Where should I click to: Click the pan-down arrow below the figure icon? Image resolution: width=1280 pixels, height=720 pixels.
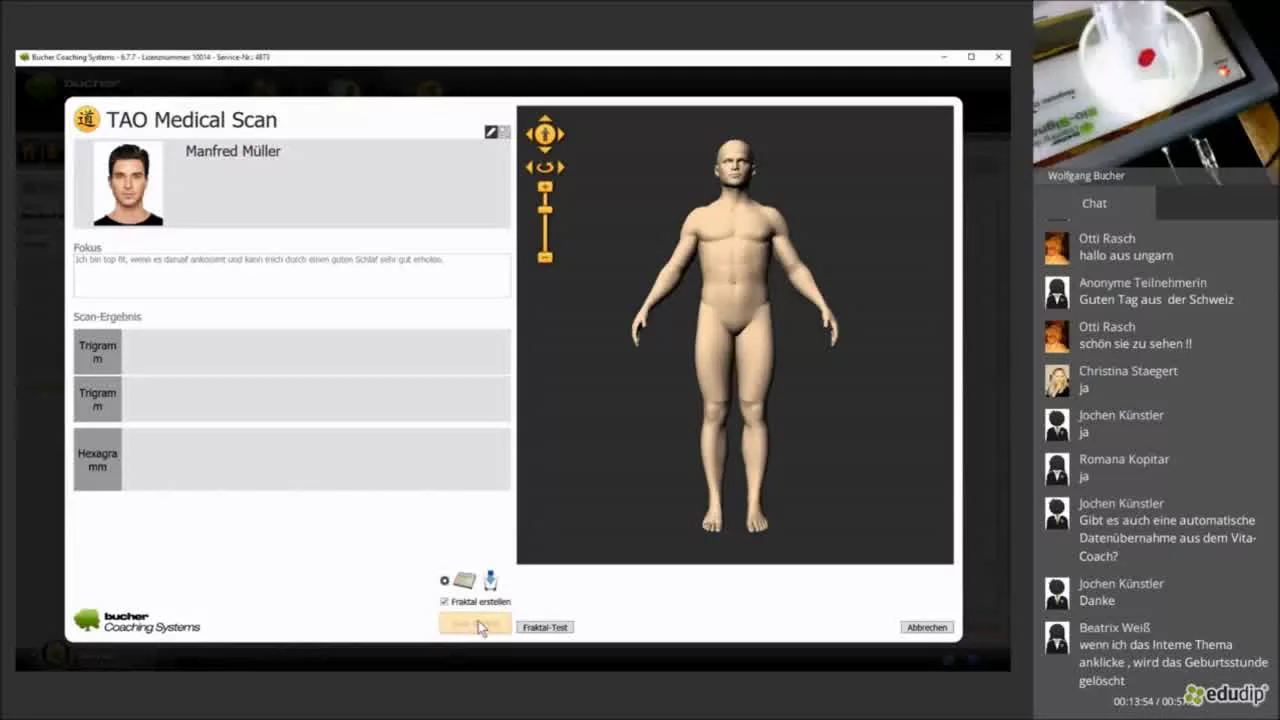tap(545, 149)
